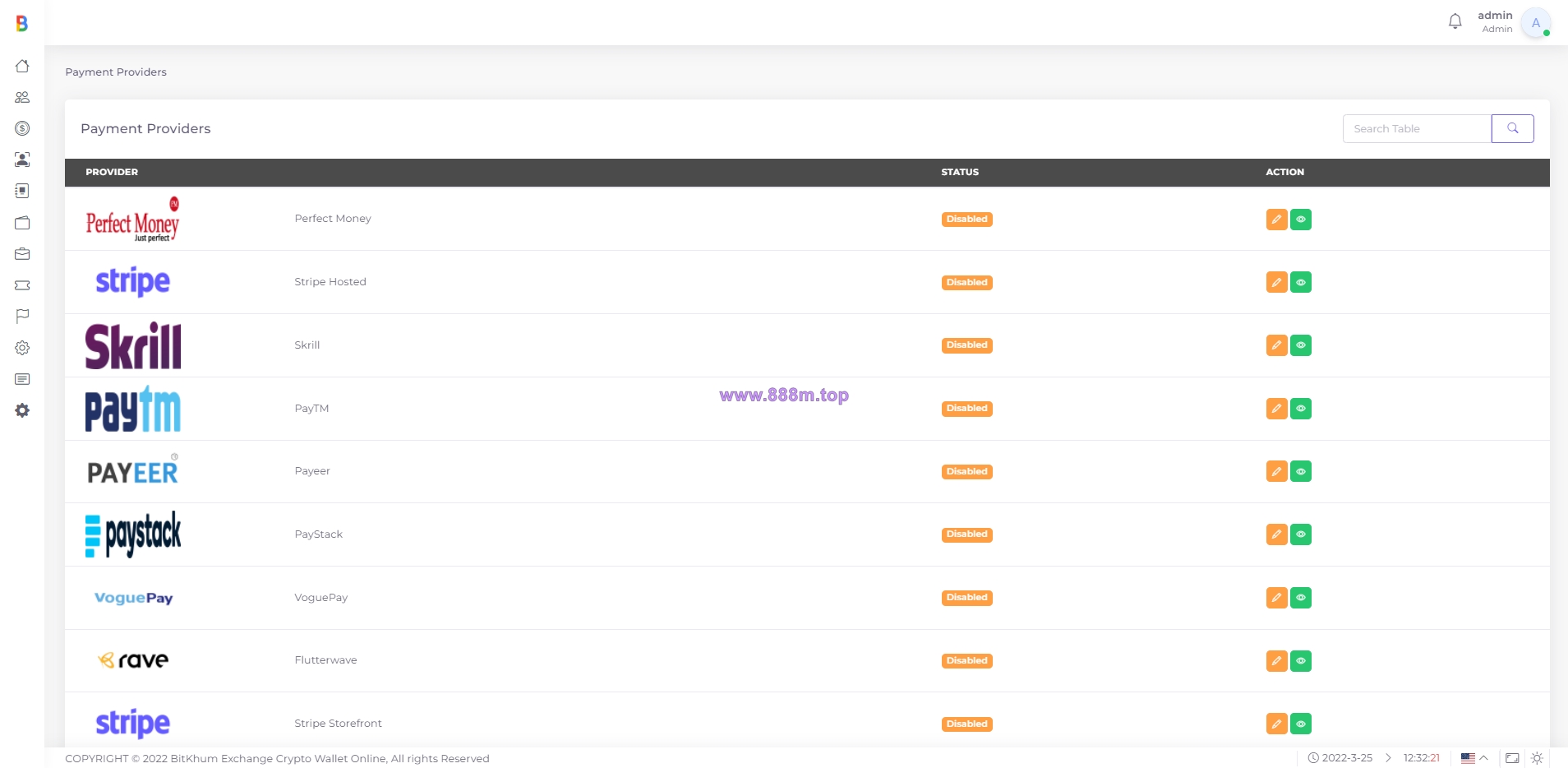Click the notification bell icon
This screenshot has width=1568, height=768.
[x=1455, y=21]
